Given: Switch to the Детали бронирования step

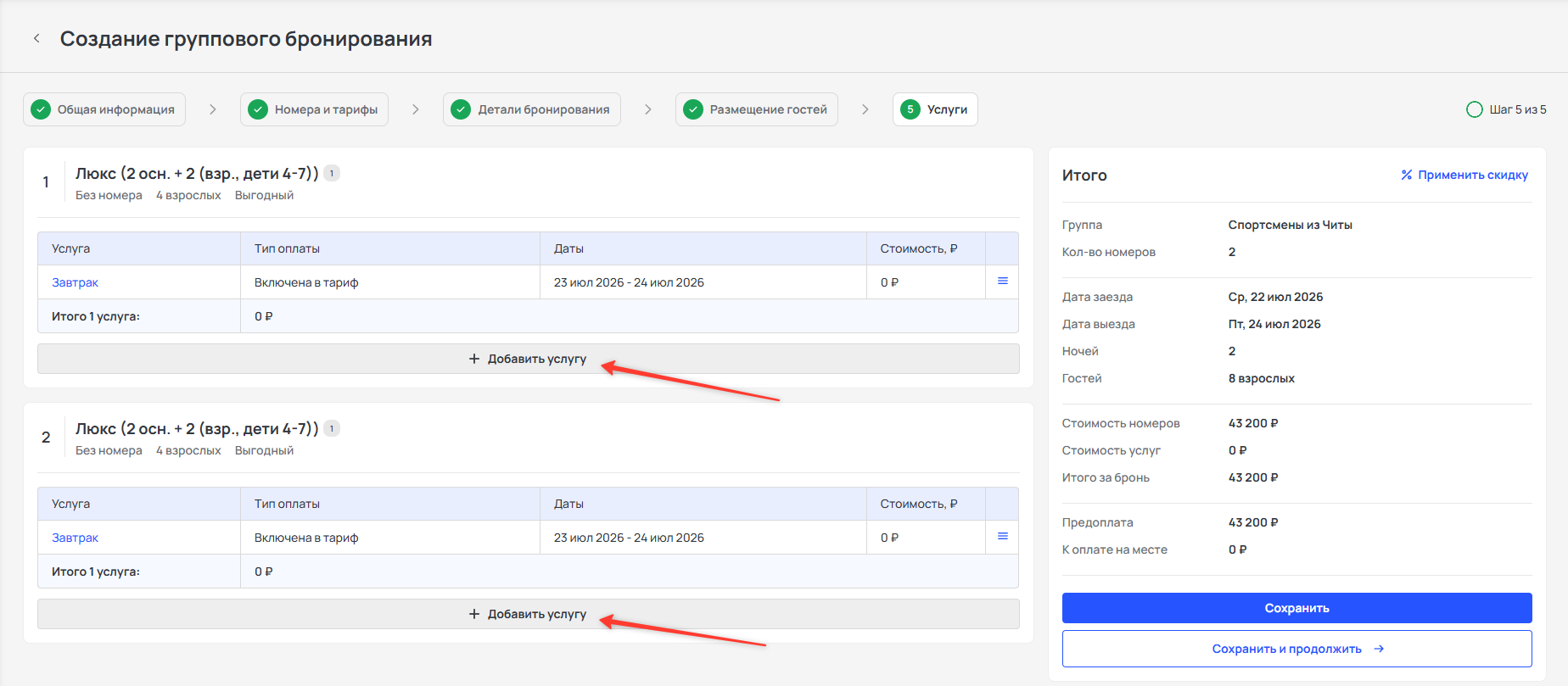Looking at the screenshot, I should coord(531,109).
